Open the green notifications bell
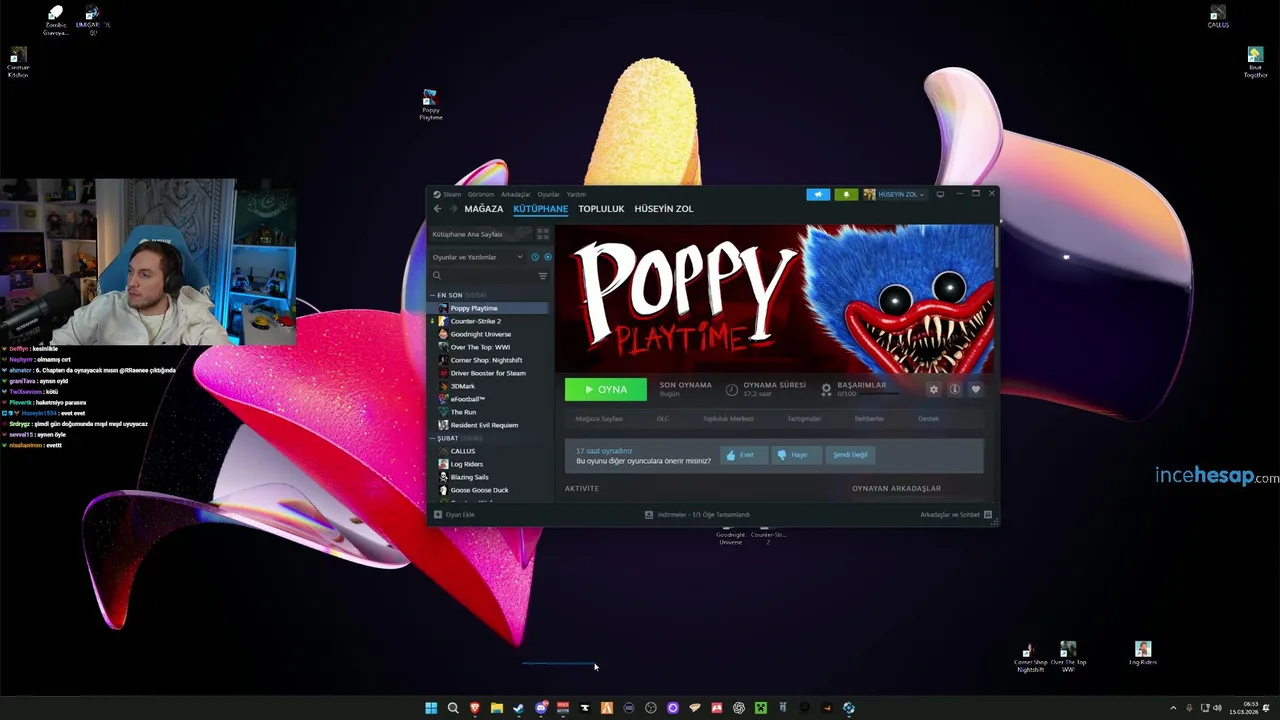 [x=846, y=194]
